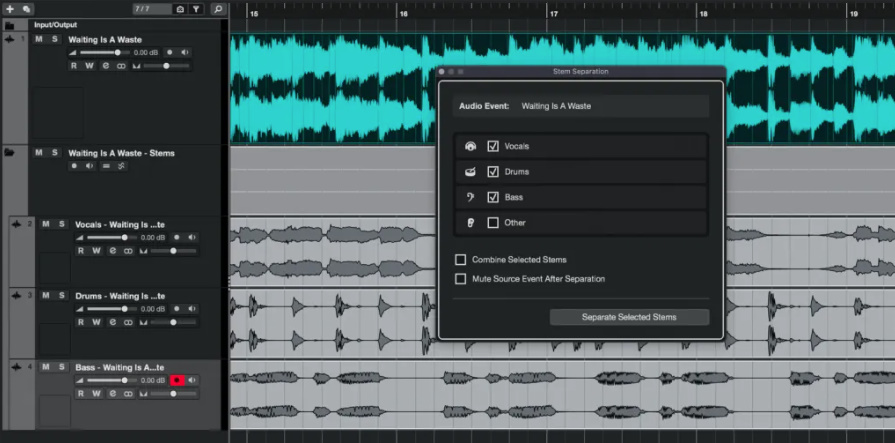This screenshot has width=895, height=443.
Task: Open the track preset camera dropdown
Action: 179,9
